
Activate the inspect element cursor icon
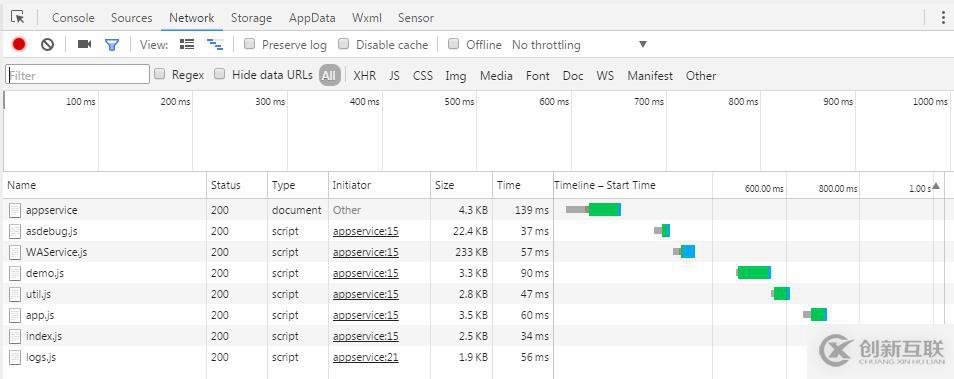pyautogui.click(x=18, y=17)
